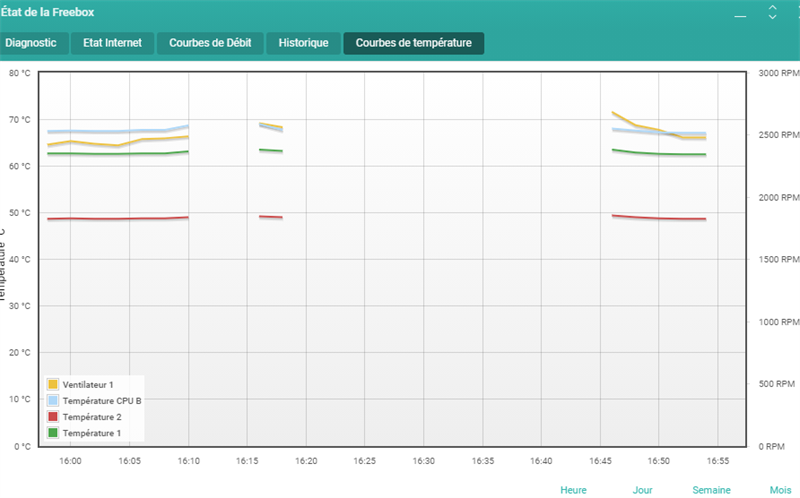
Task: Click the Courbes de température tab
Action: point(413,43)
